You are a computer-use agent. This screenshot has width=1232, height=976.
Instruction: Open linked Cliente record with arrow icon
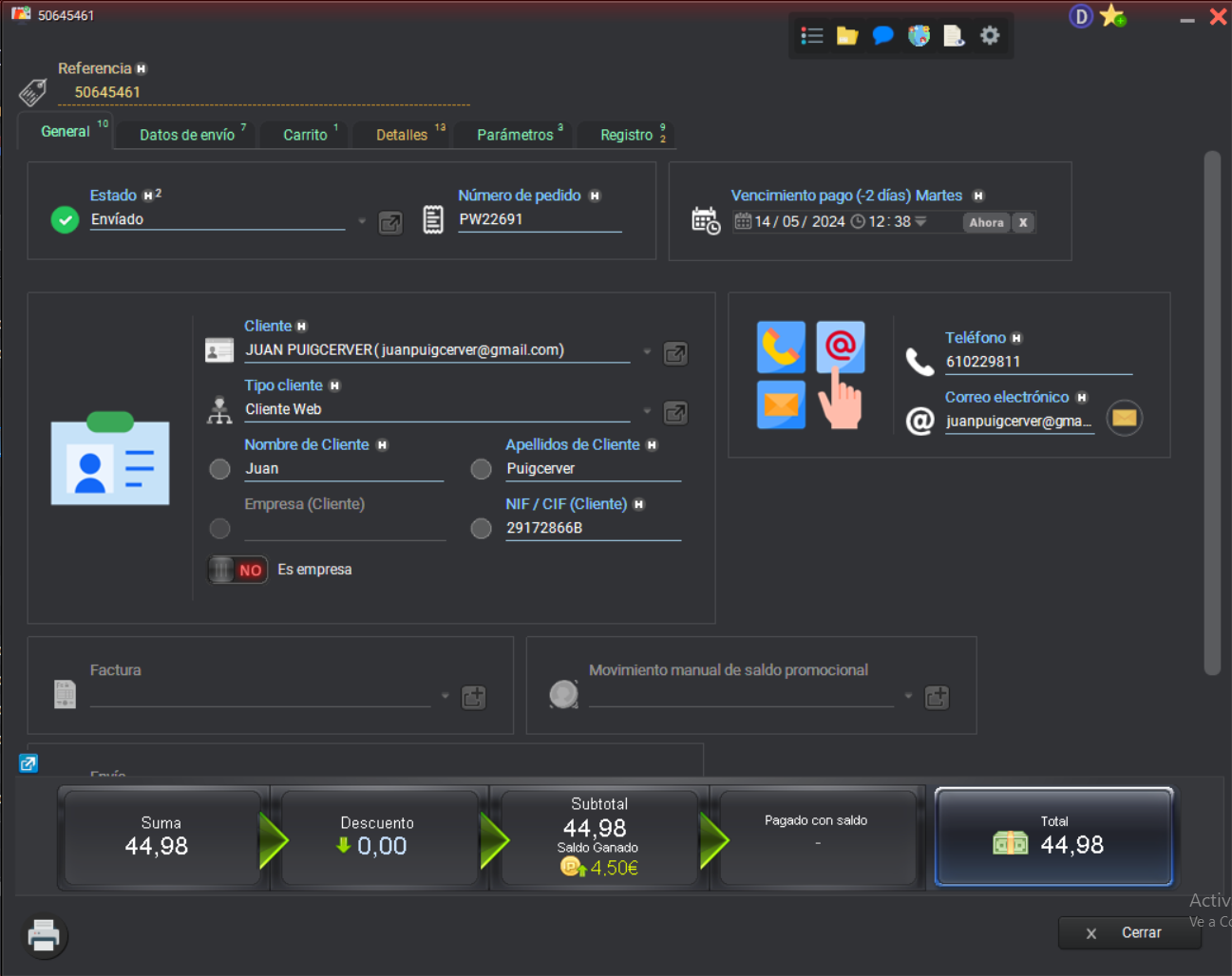[x=675, y=353]
